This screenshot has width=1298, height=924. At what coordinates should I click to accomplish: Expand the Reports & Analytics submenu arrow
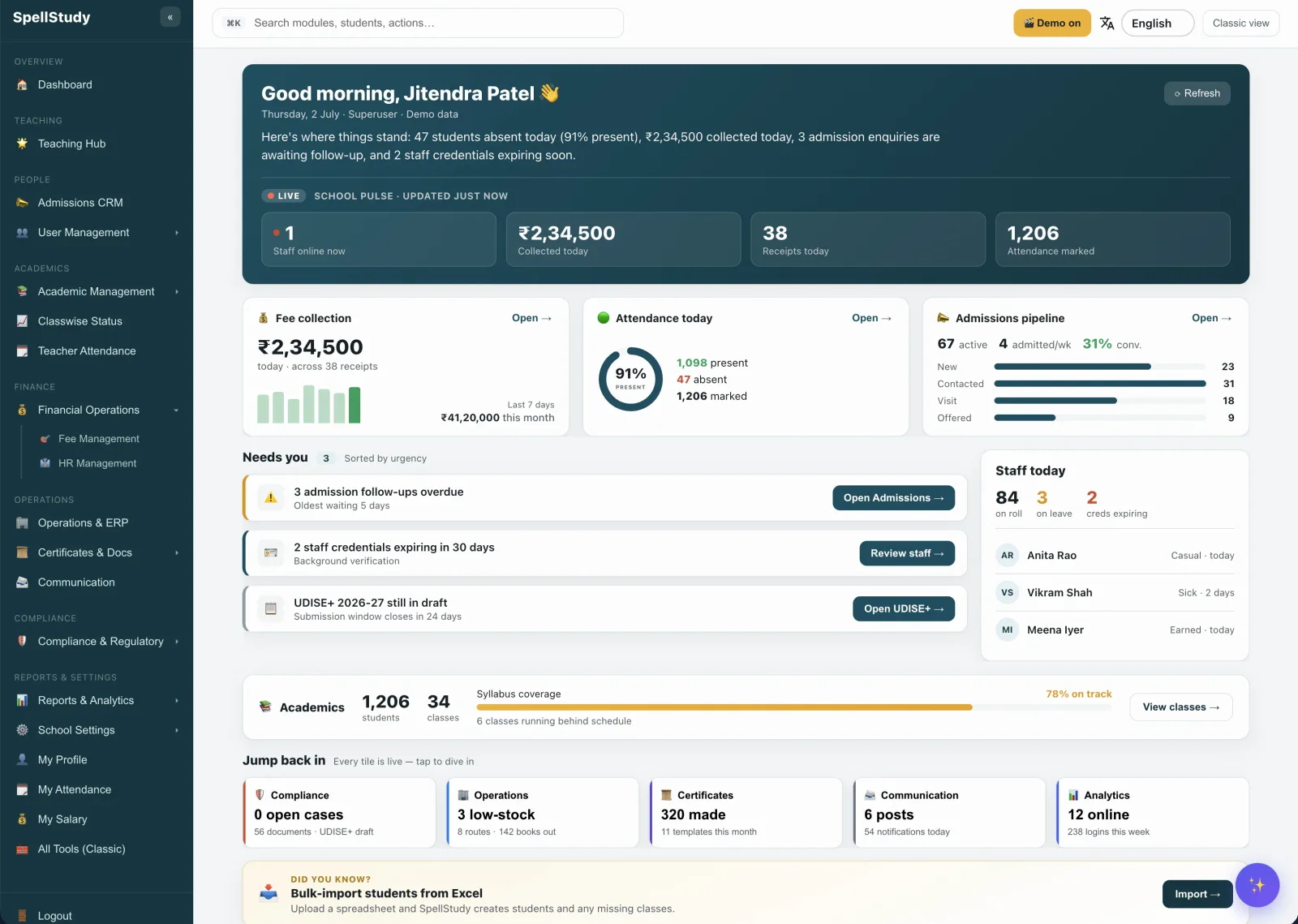(x=176, y=701)
